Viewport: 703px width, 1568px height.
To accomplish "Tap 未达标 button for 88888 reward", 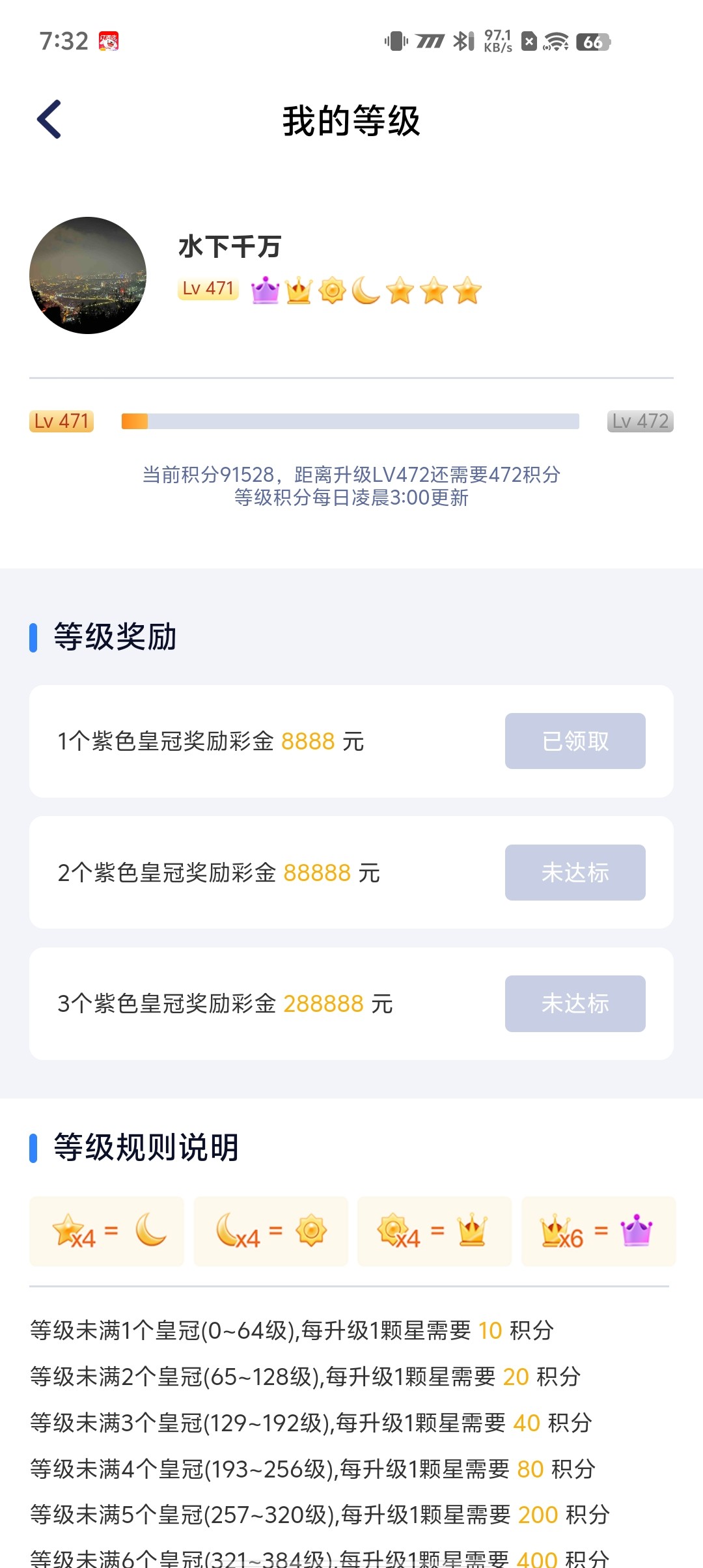I will pyautogui.click(x=575, y=873).
